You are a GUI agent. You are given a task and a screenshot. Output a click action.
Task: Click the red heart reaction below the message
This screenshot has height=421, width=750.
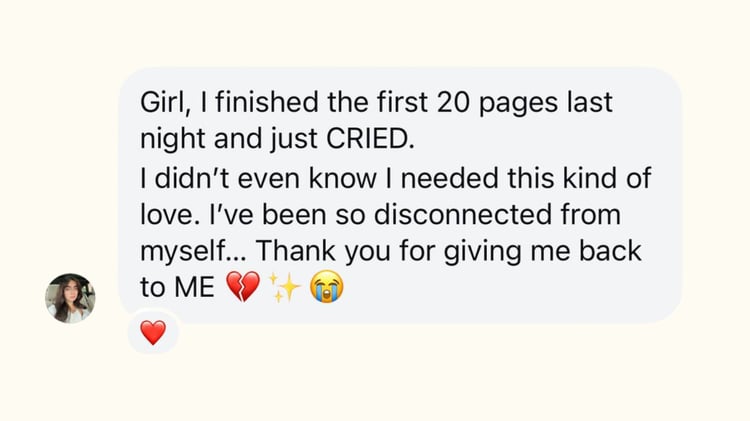coord(153,333)
